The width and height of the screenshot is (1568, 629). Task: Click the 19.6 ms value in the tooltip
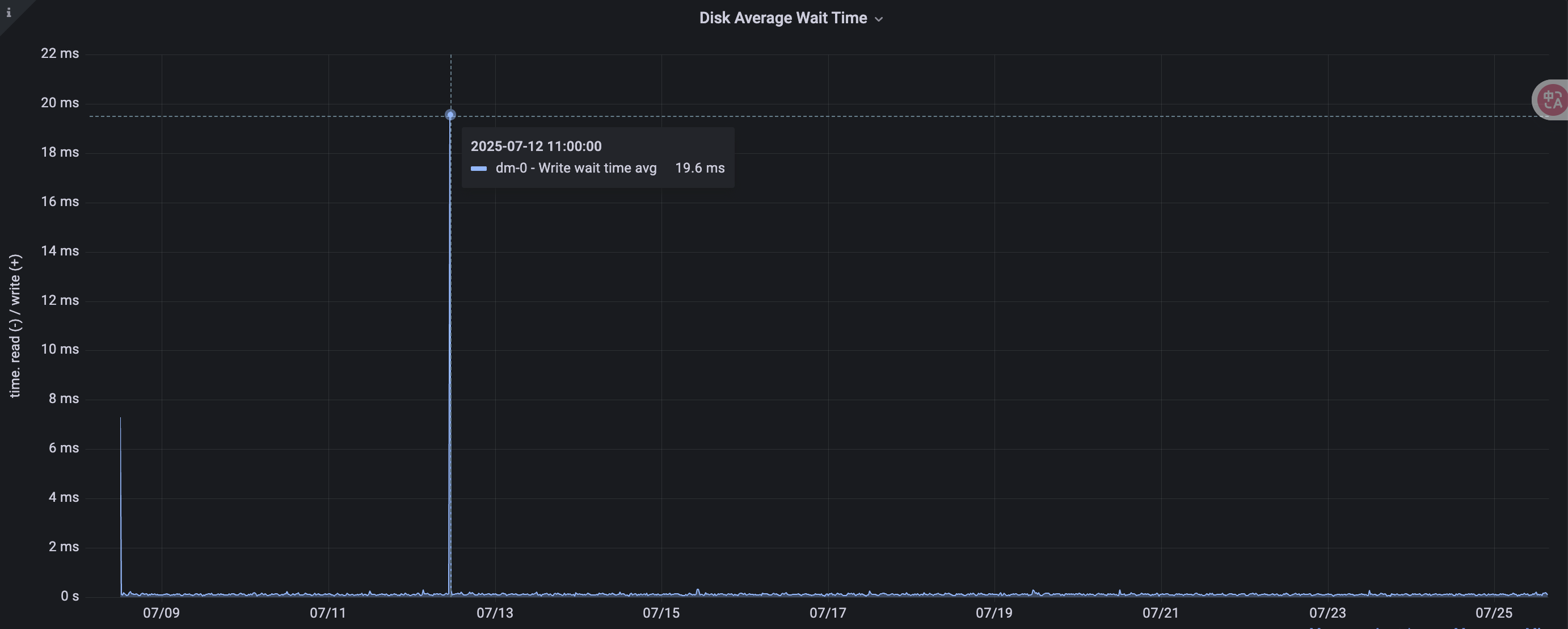pyautogui.click(x=700, y=168)
